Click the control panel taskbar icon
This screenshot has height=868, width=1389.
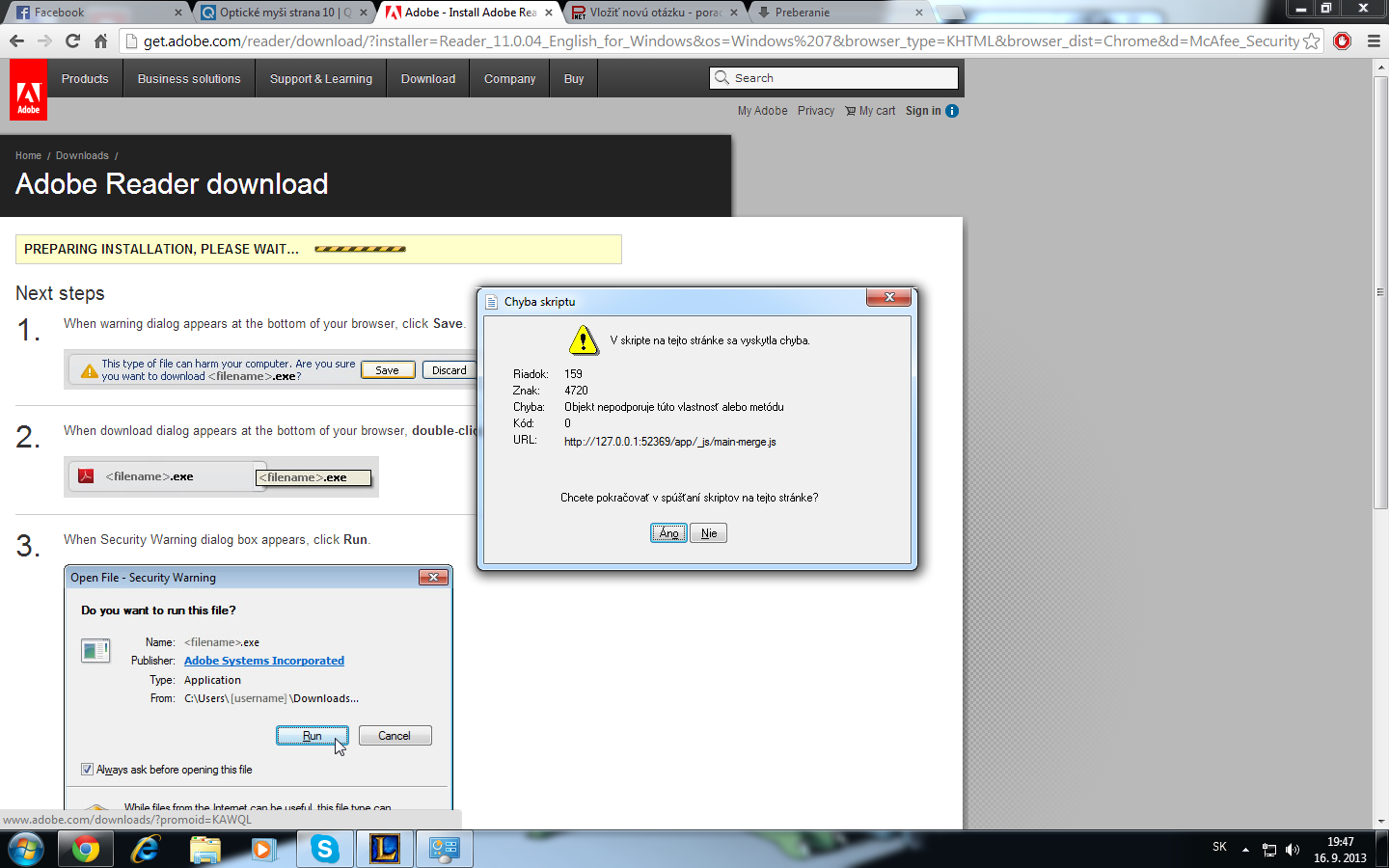coord(444,849)
